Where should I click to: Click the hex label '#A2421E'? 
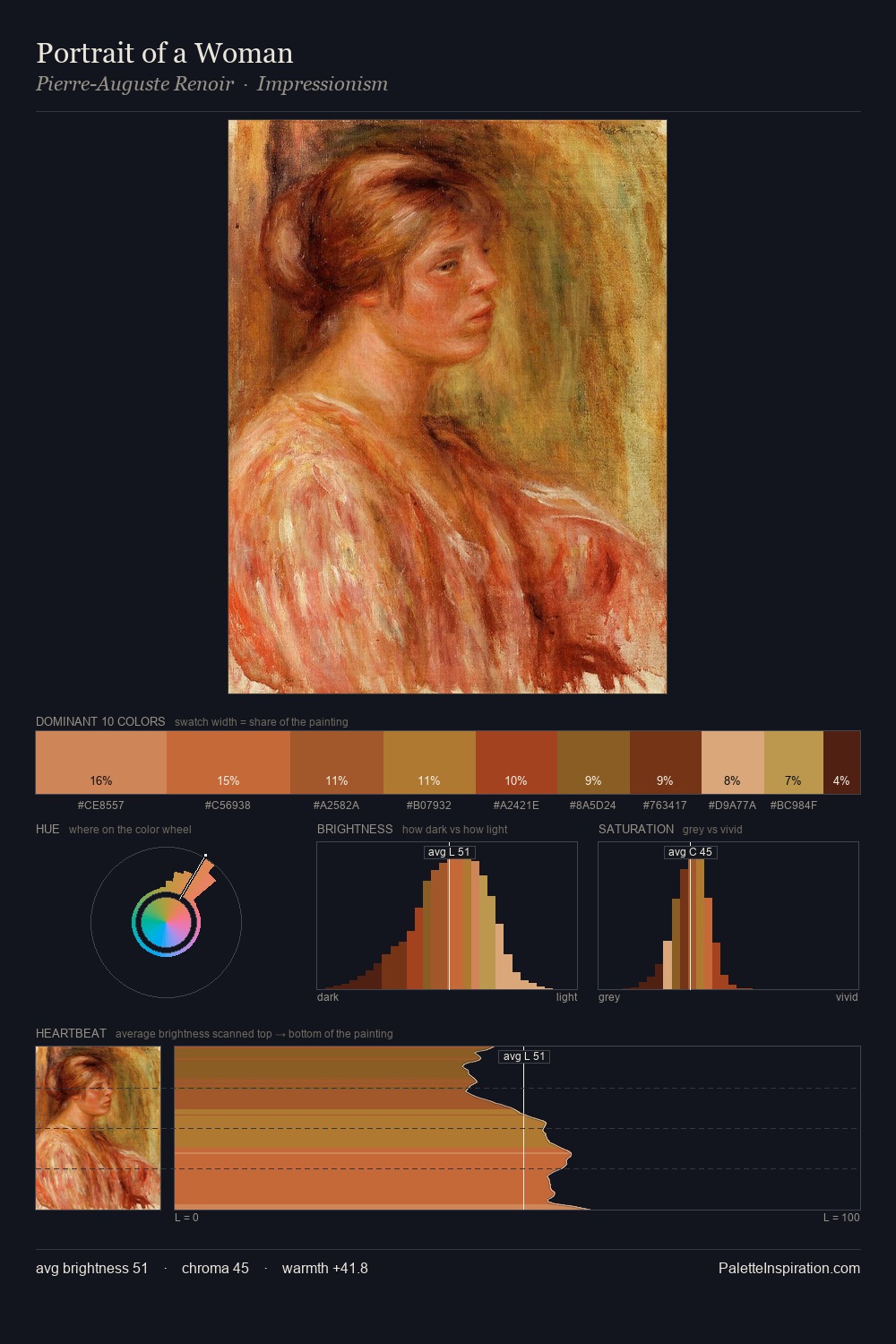(x=516, y=806)
